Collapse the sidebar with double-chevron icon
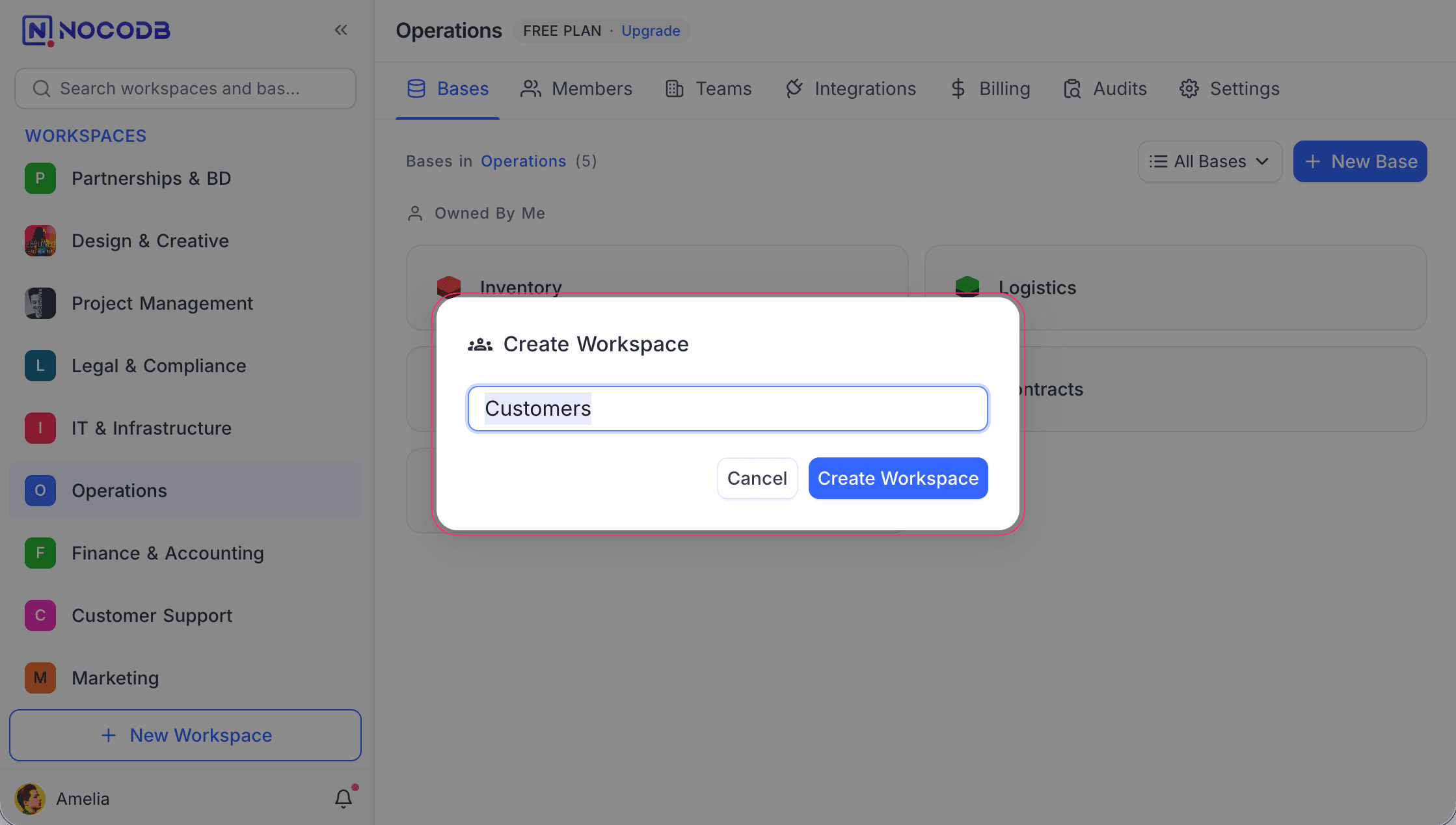Screen dimensions: 1456x825 (x=341, y=30)
